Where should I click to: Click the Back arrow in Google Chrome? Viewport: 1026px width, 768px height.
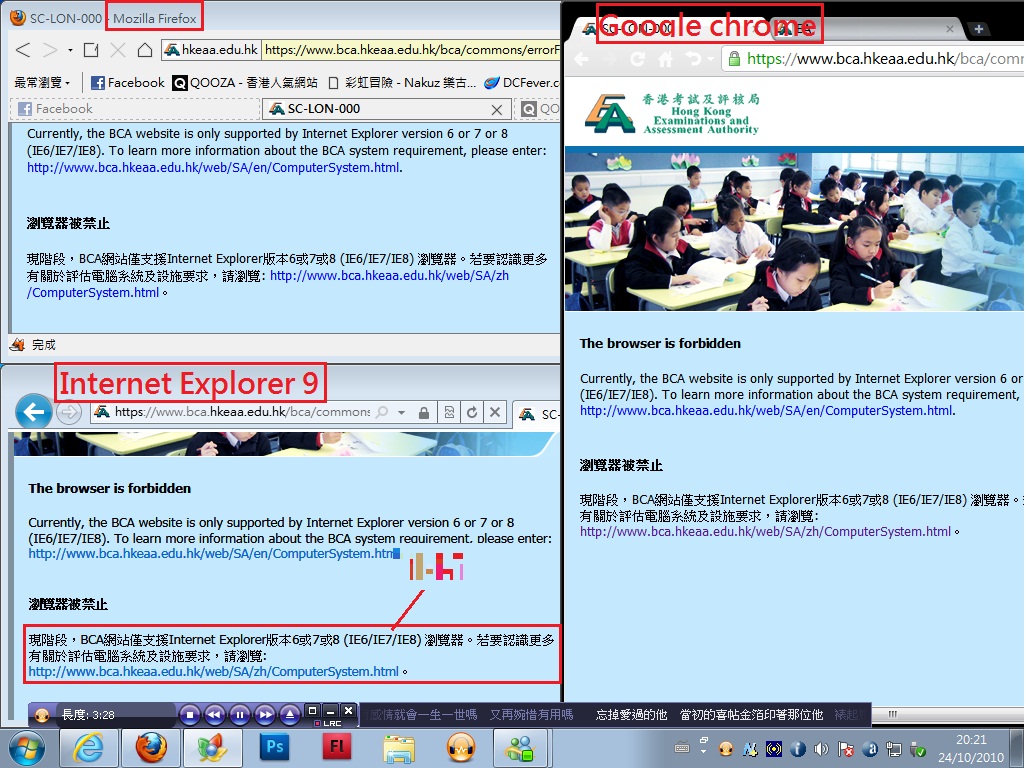click(x=582, y=60)
